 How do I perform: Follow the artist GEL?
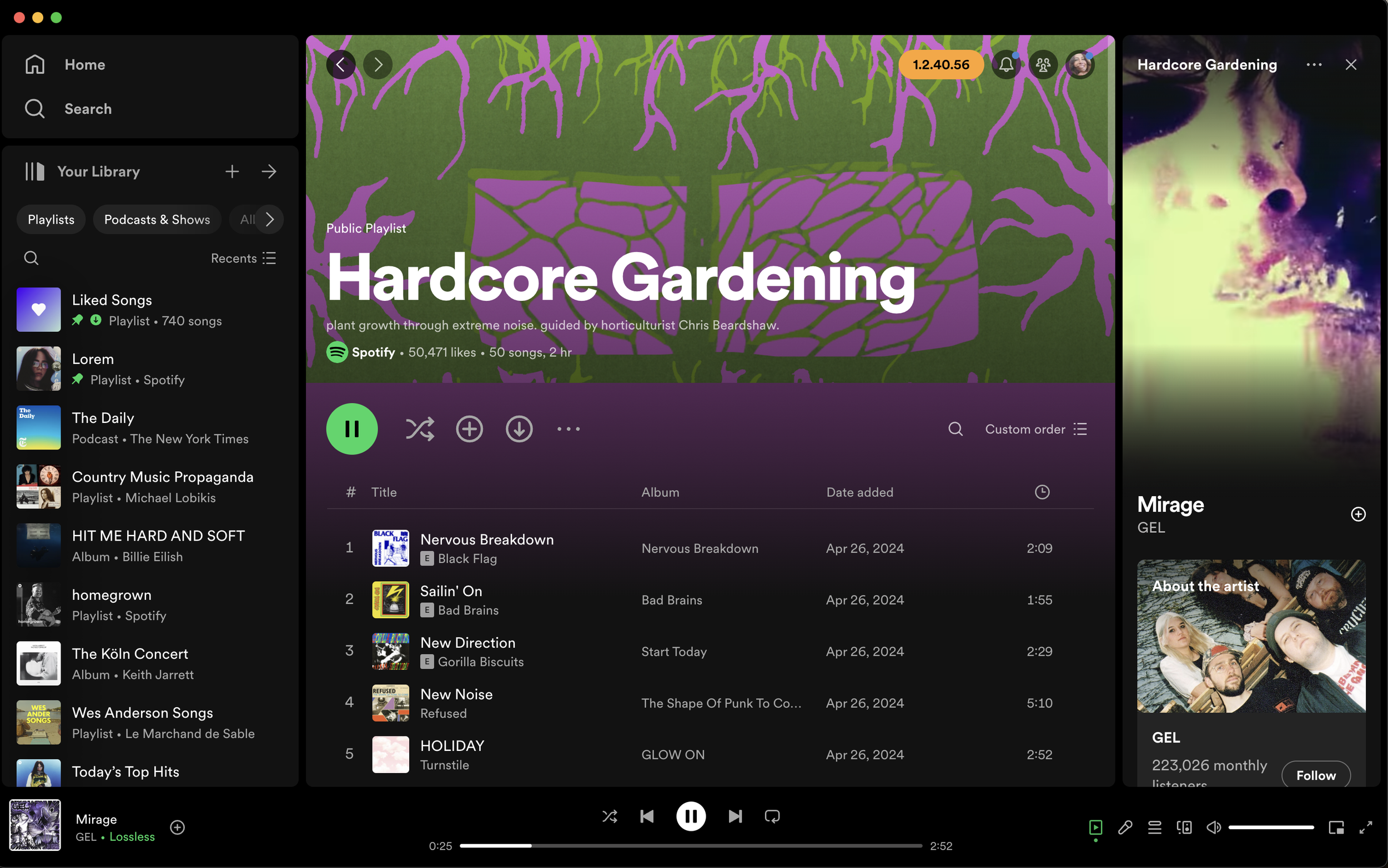(x=1316, y=775)
